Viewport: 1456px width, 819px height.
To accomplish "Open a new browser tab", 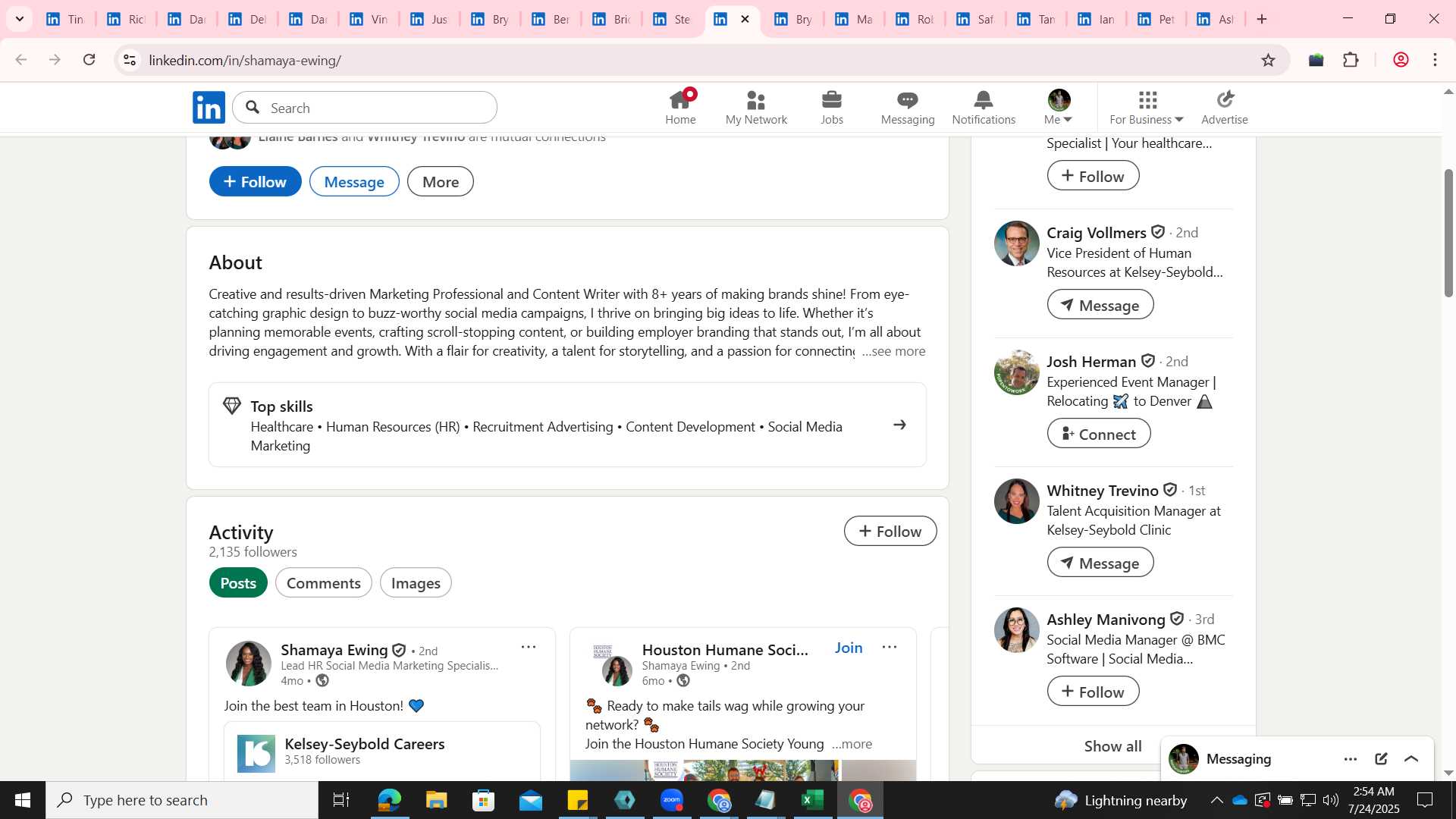I will tap(1262, 19).
